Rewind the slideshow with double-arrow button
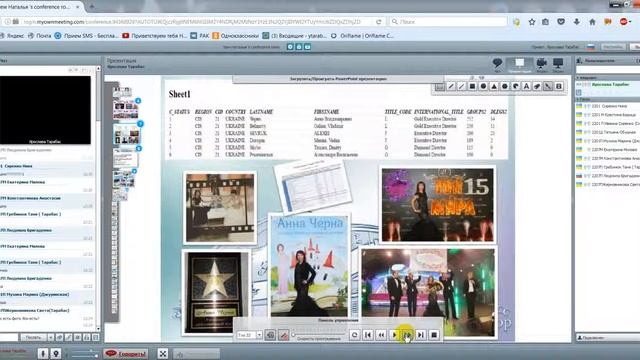The height and width of the screenshot is (360, 640). click(381, 335)
